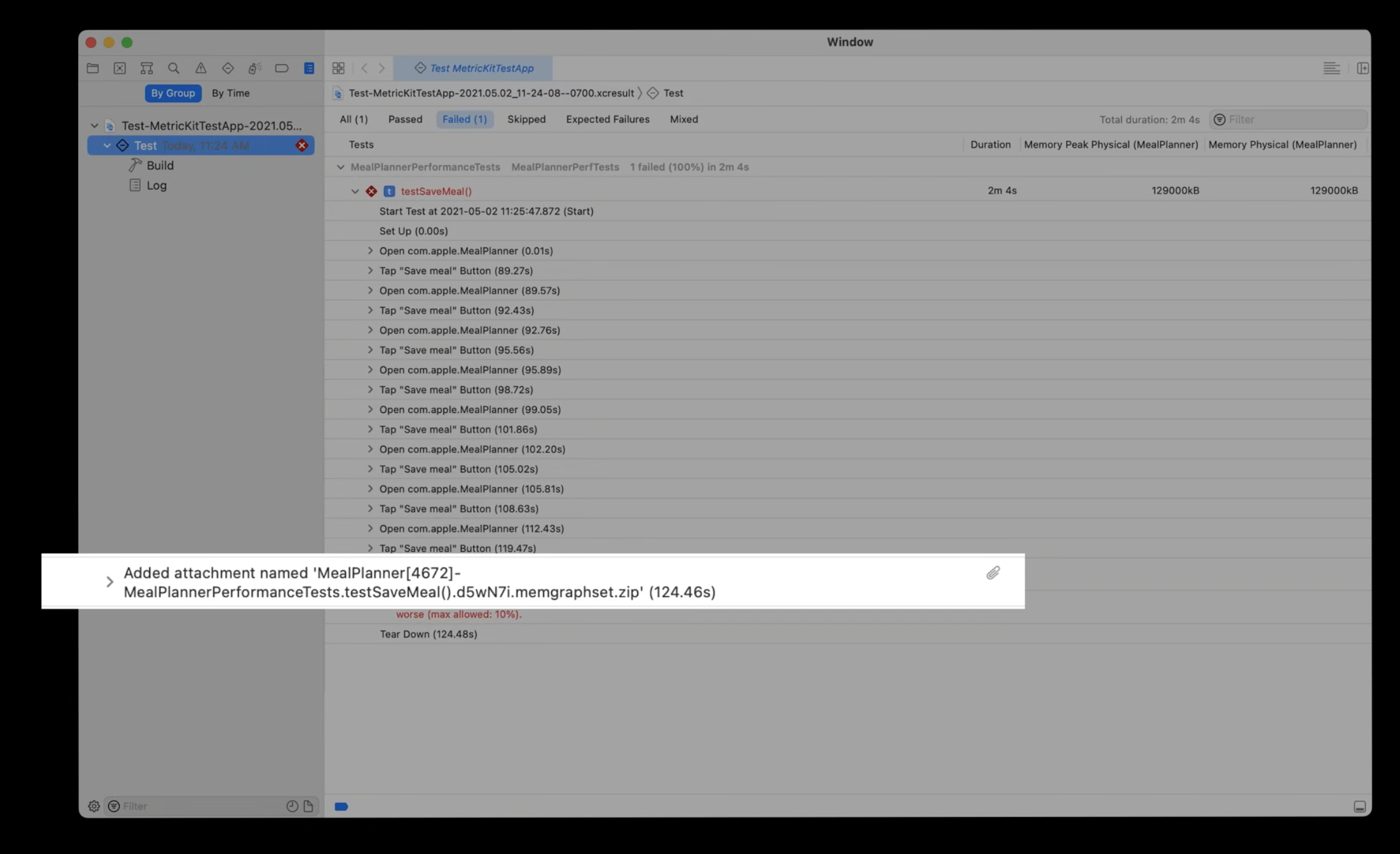Select the Tear Down (124.48s) row
The height and width of the screenshot is (854, 1400).
[x=848, y=634]
